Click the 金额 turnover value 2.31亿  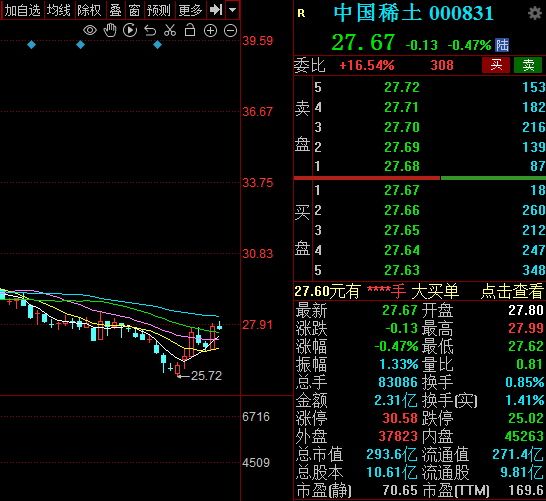396,400
